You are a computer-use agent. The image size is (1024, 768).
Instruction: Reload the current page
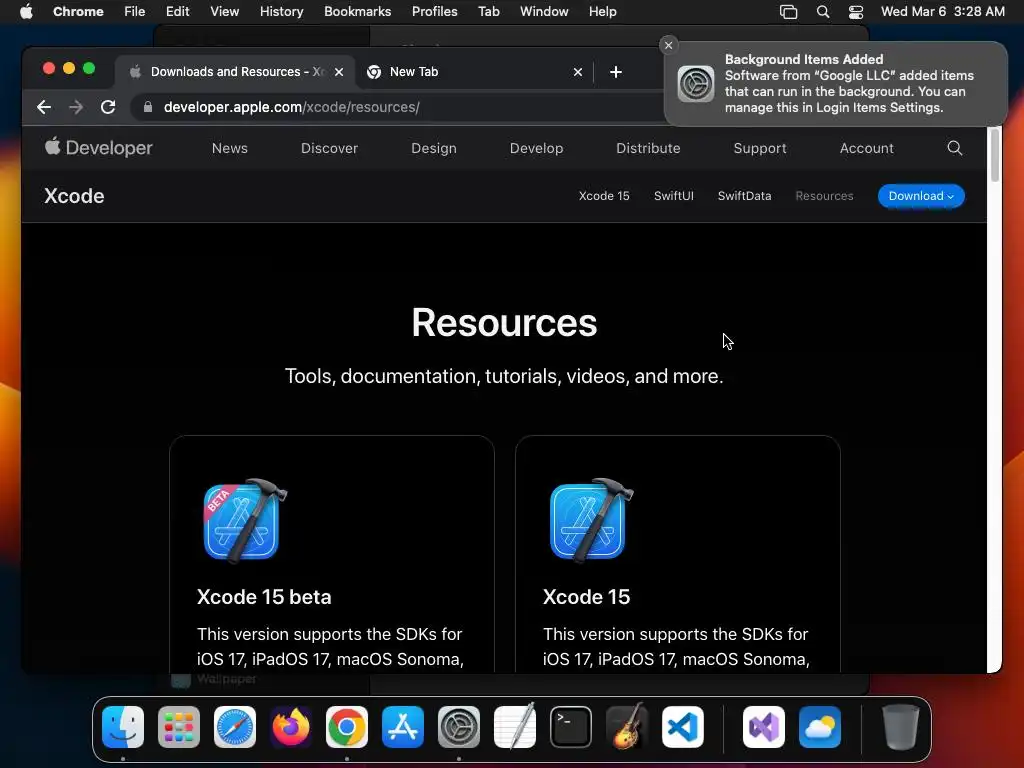click(x=108, y=107)
